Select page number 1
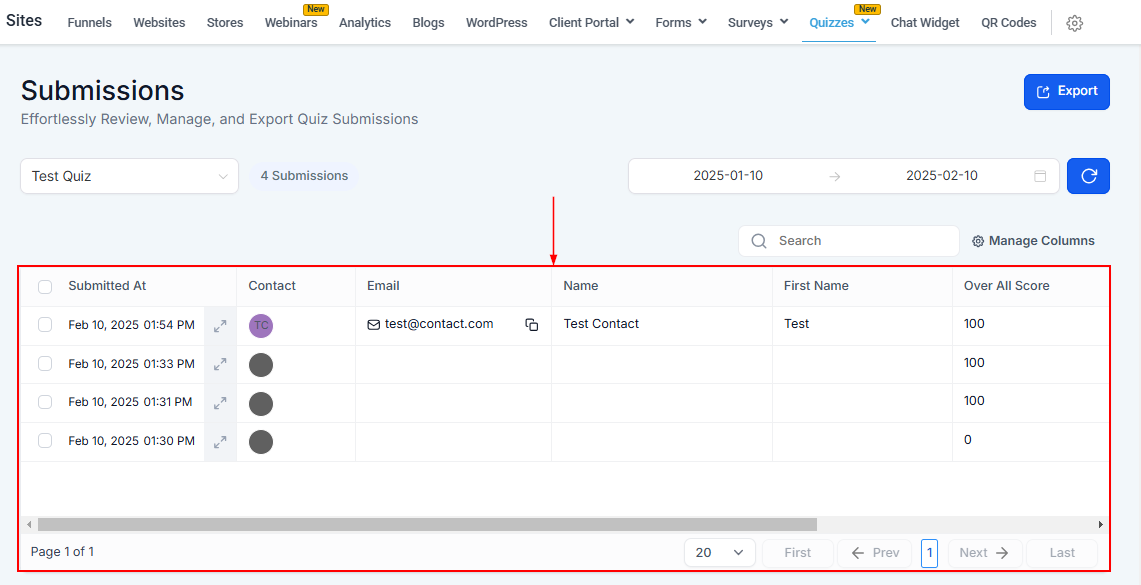Image resolution: width=1141 pixels, height=585 pixels. pyautogui.click(x=929, y=553)
